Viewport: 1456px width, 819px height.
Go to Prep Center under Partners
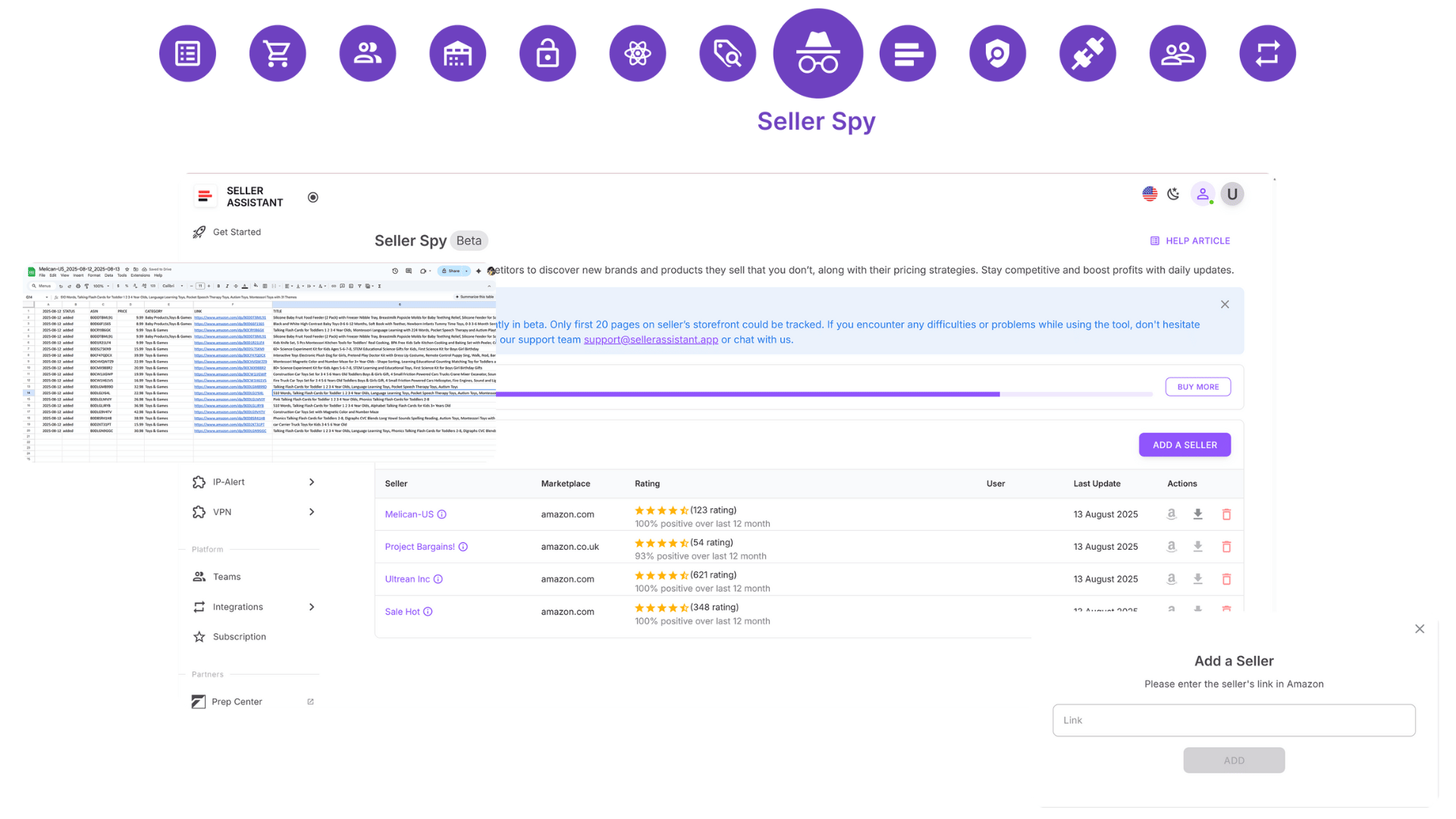pos(236,701)
